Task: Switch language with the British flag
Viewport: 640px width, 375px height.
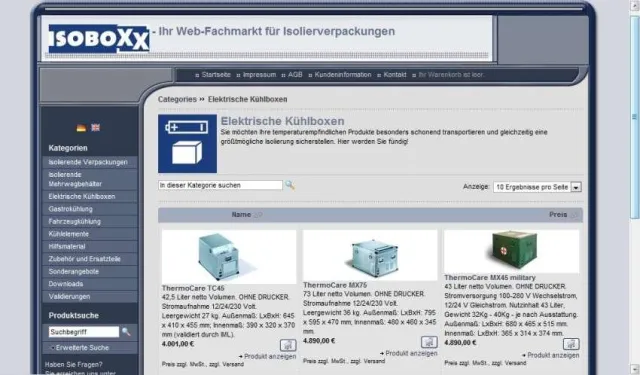Action: [96, 128]
